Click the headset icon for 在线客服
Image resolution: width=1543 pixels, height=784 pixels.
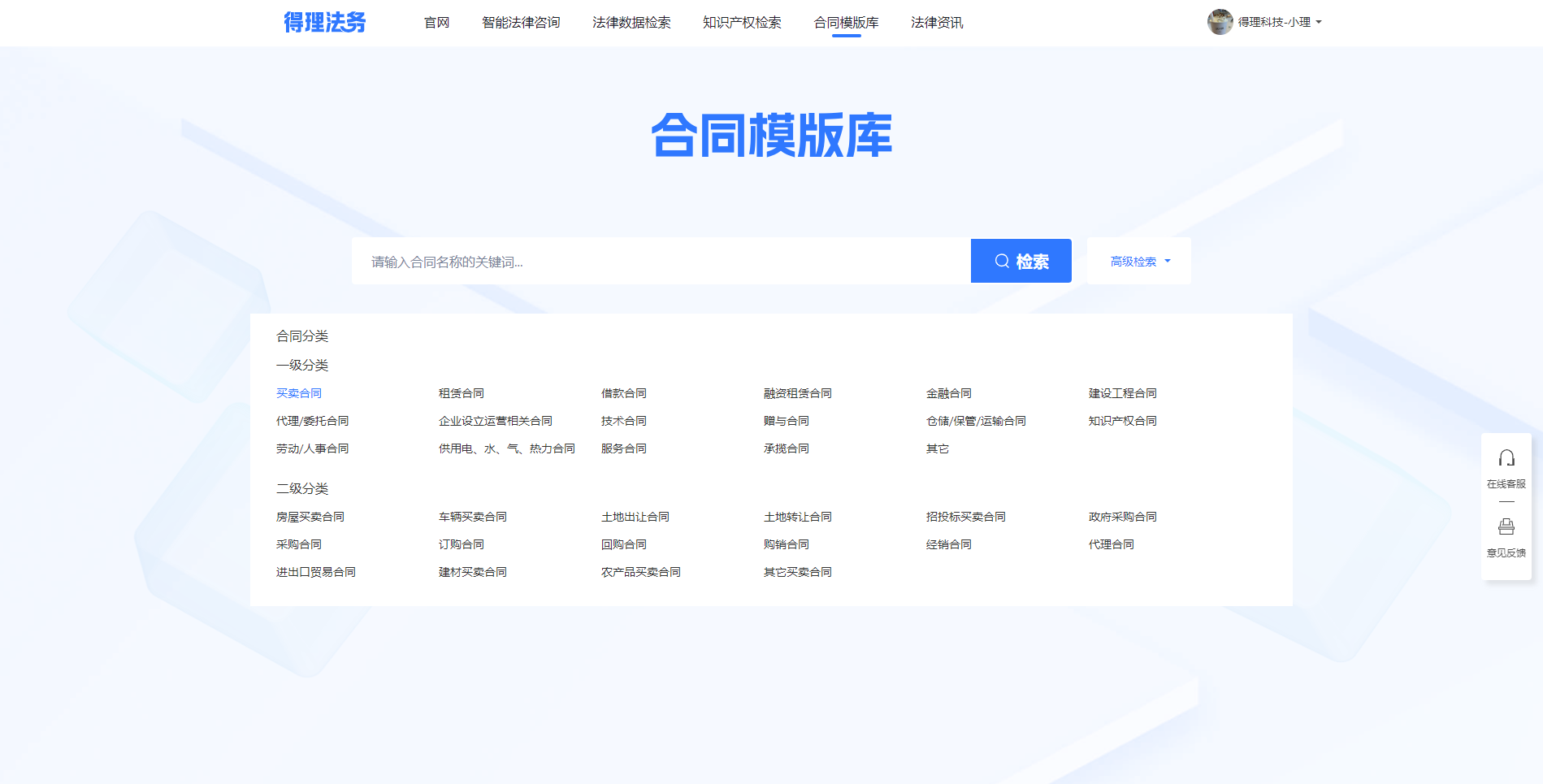[x=1506, y=458]
